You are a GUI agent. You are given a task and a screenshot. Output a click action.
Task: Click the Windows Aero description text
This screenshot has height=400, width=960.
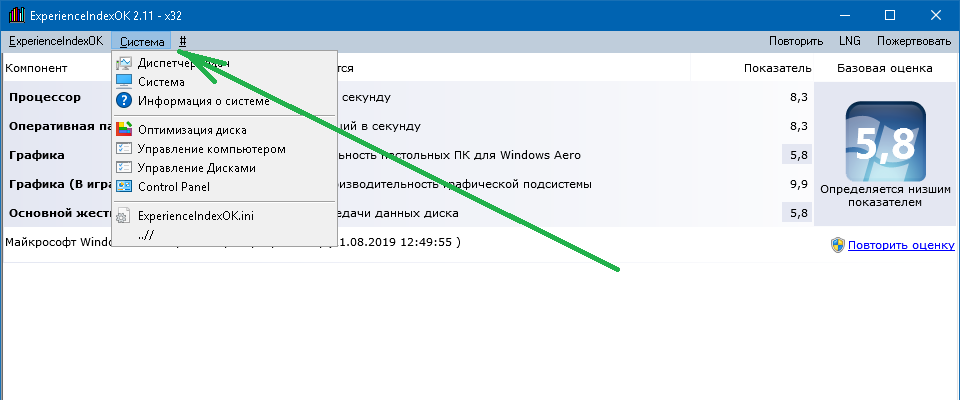[x=459, y=155]
